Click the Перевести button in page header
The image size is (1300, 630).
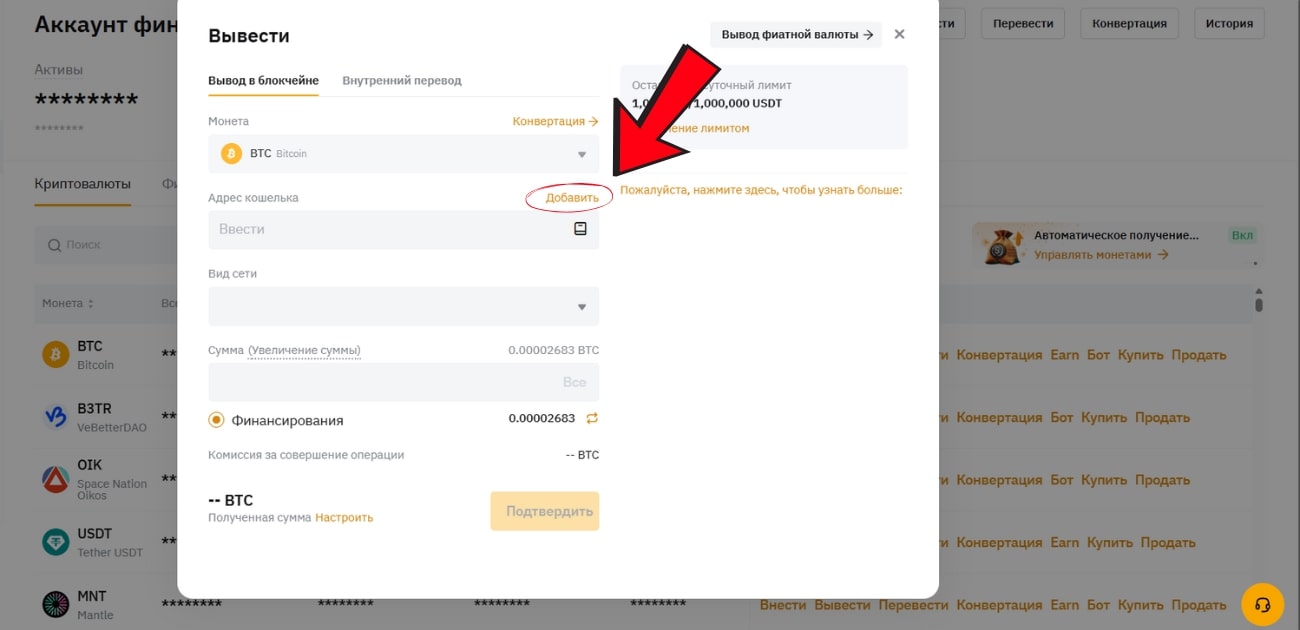(1023, 23)
